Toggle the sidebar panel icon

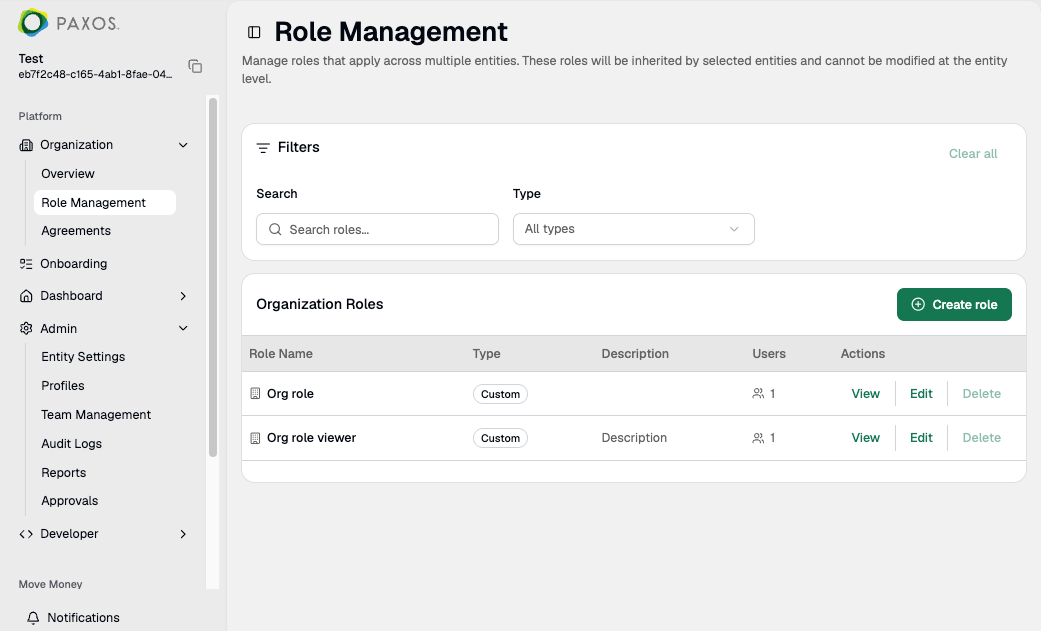tap(254, 32)
